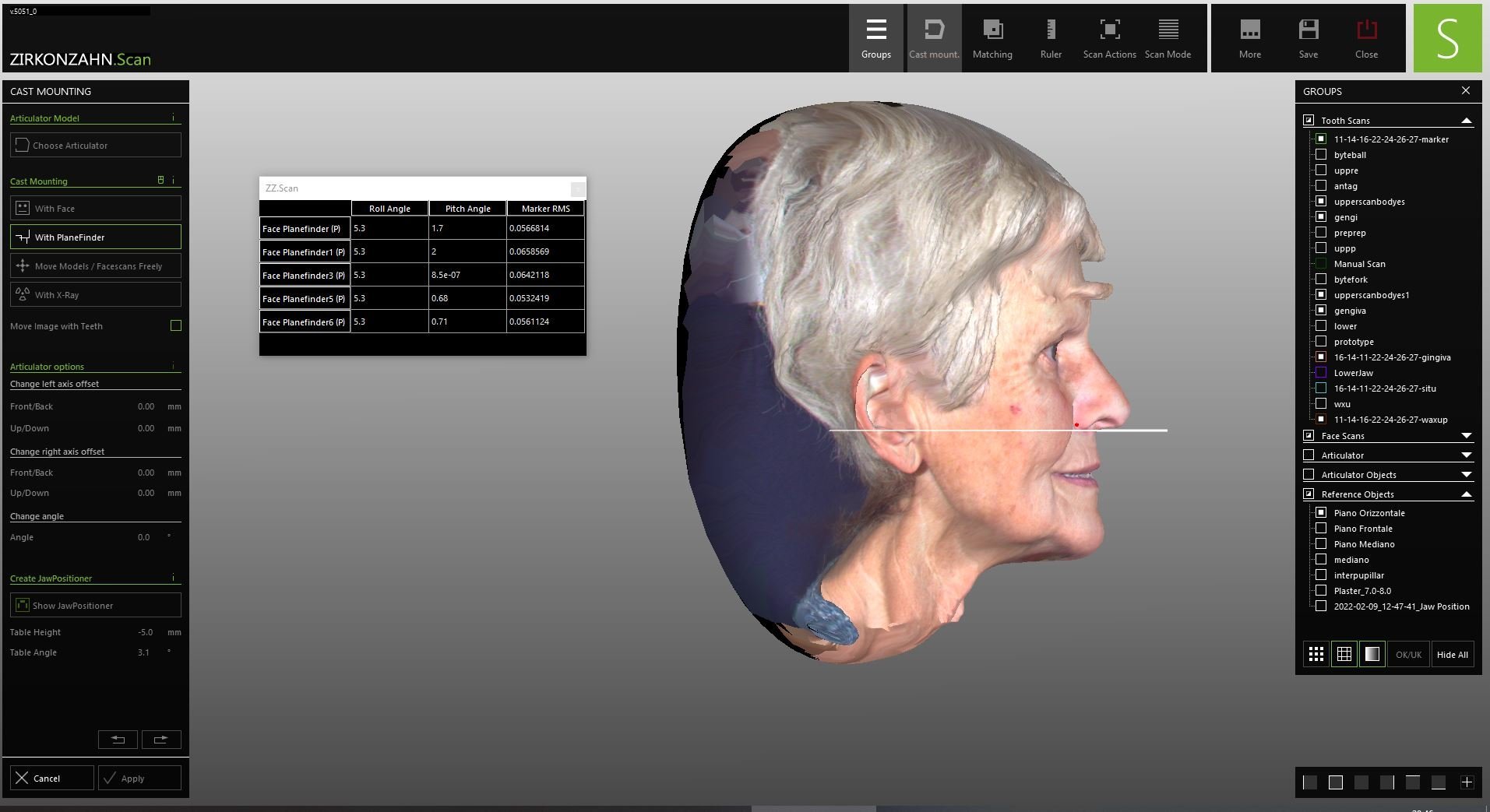Screen dimensions: 1490x812
Task: Choose Move Models / Facescans Freely
Action: [96, 266]
